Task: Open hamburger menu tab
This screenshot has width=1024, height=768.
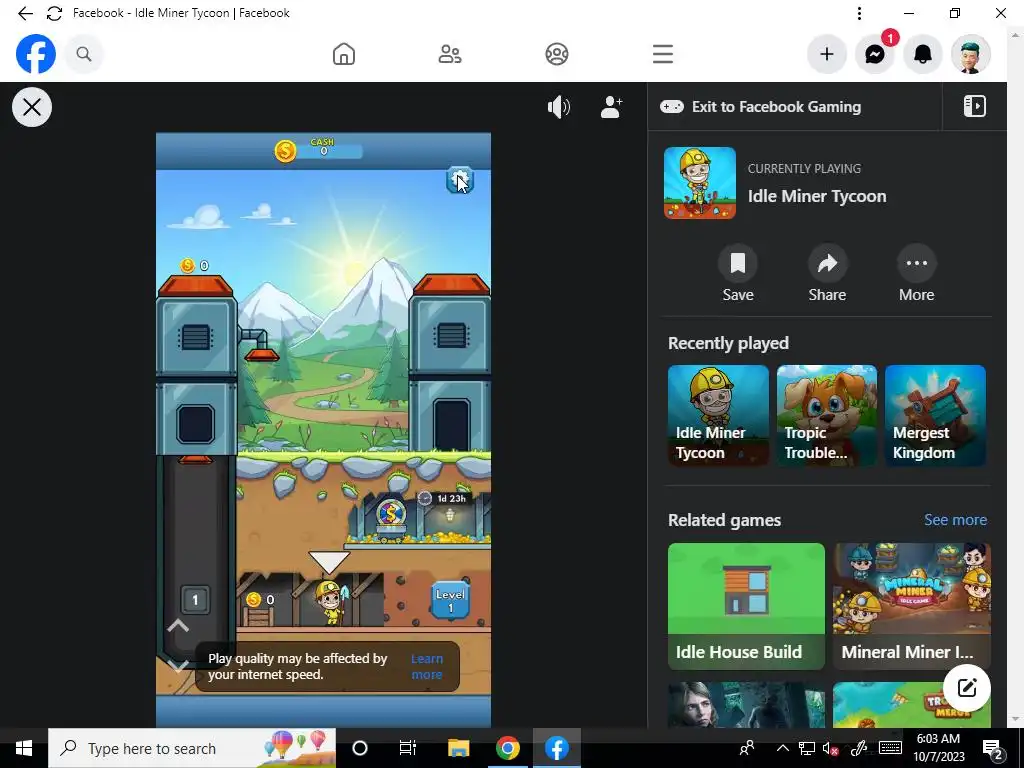Action: (x=663, y=54)
